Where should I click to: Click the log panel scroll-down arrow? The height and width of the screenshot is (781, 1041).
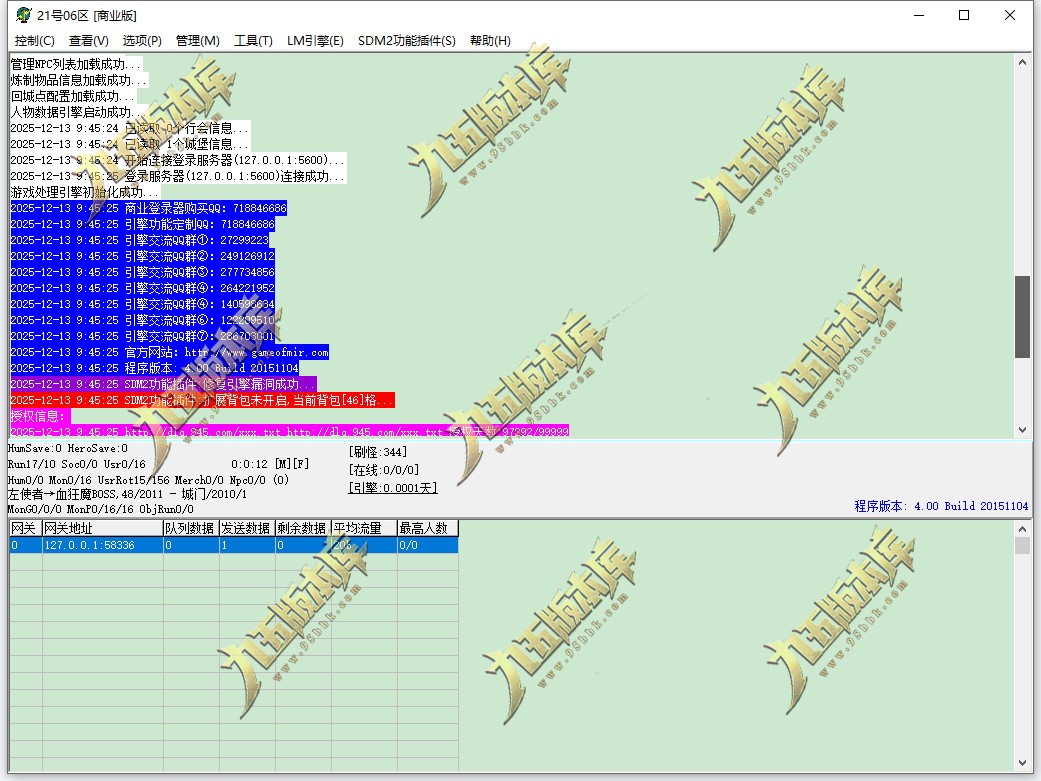tap(1022, 430)
